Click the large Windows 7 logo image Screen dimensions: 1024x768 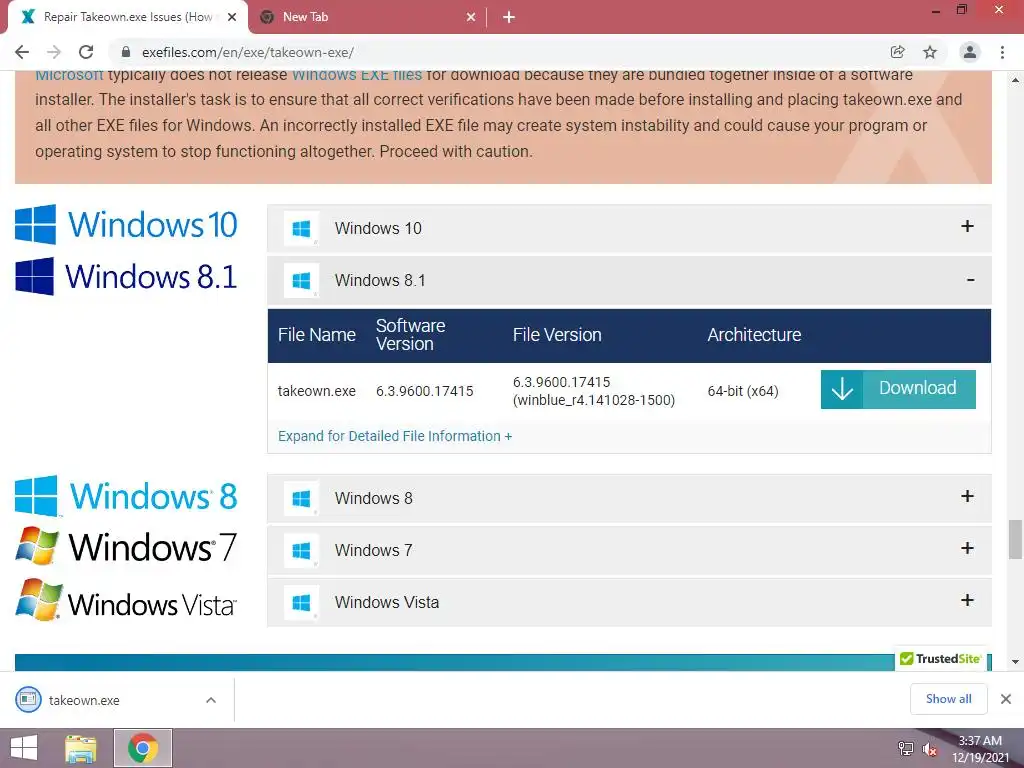click(x=126, y=546)
